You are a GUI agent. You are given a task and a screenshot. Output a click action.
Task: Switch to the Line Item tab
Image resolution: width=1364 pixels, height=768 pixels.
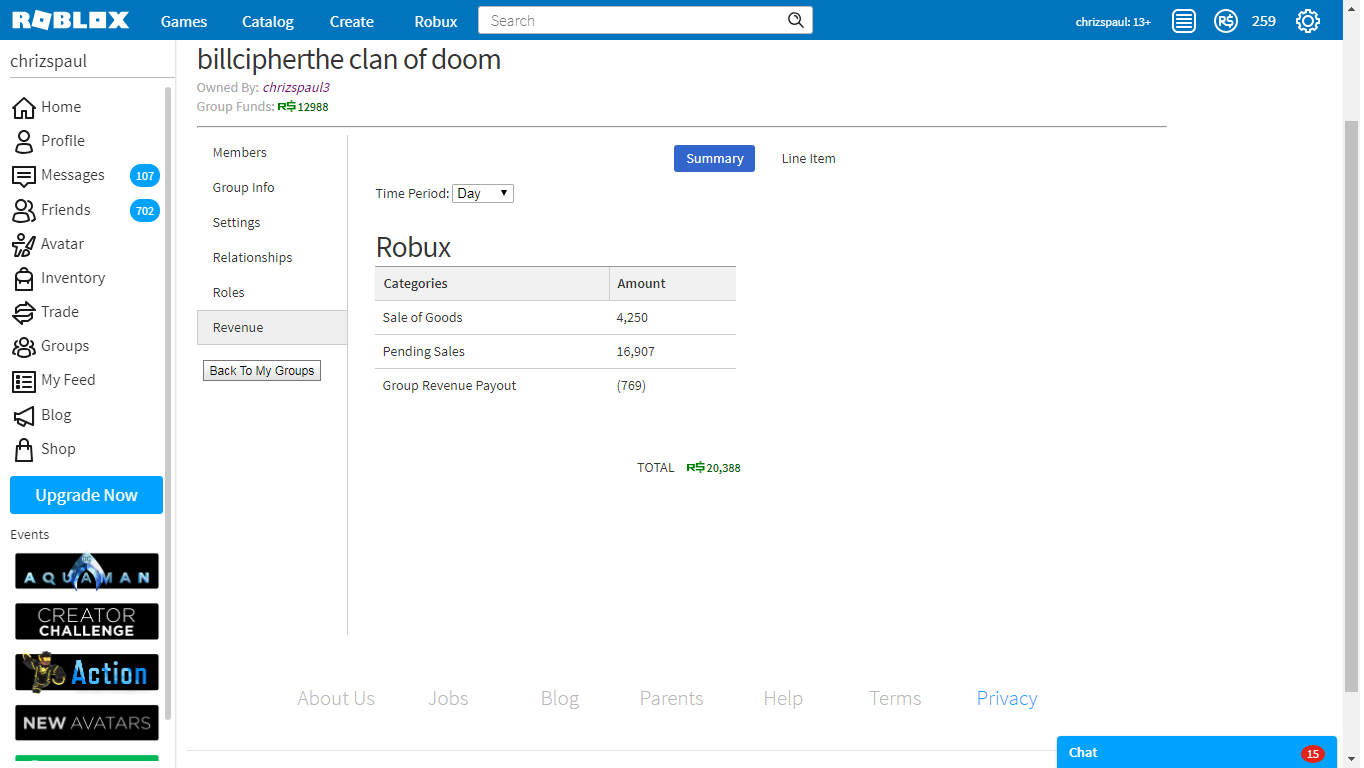tap(808, 158)
